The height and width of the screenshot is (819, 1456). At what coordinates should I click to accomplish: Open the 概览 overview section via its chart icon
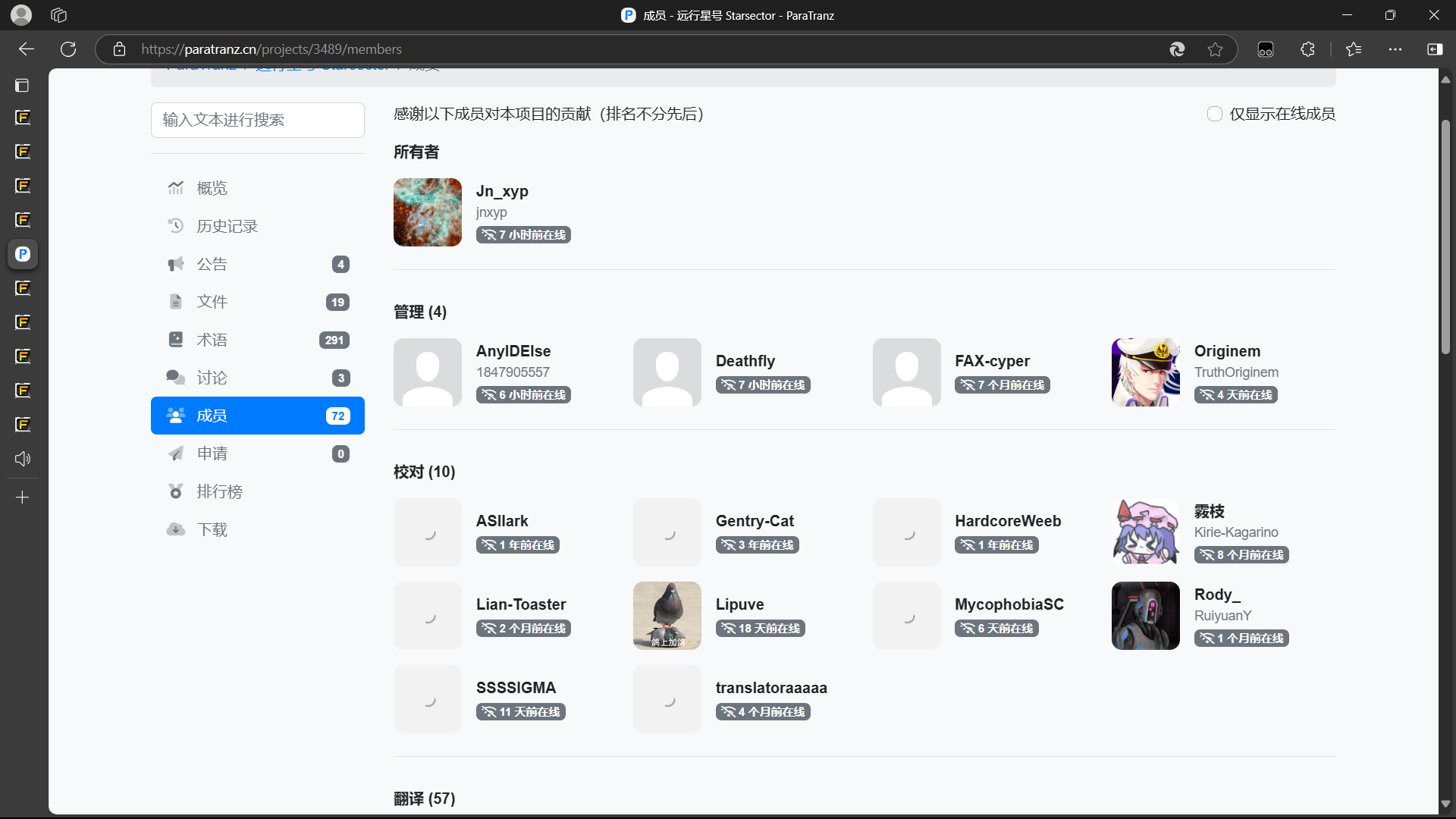(x=176, y=187)
